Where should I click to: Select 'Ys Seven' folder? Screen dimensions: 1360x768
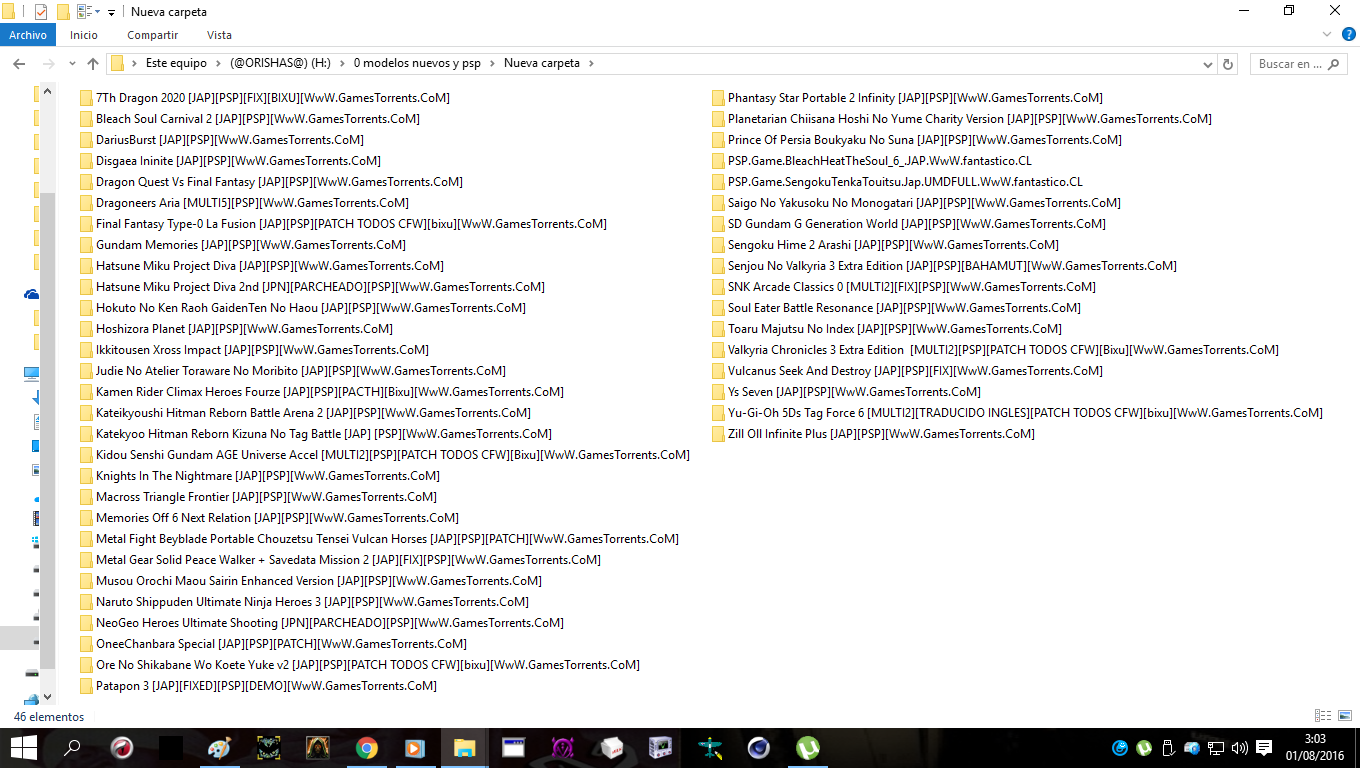point(846,392)
